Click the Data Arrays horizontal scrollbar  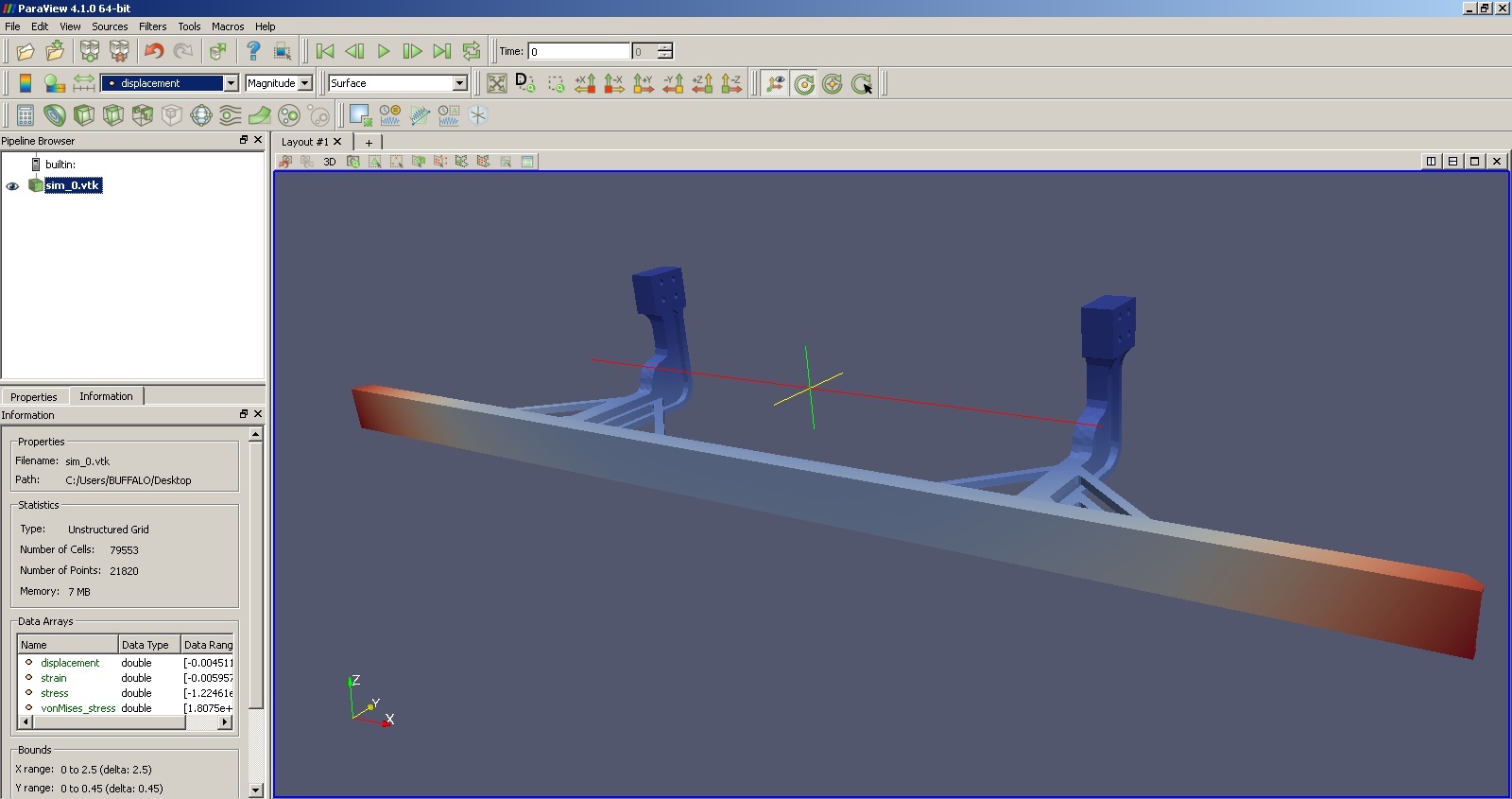tap(125, 722)
